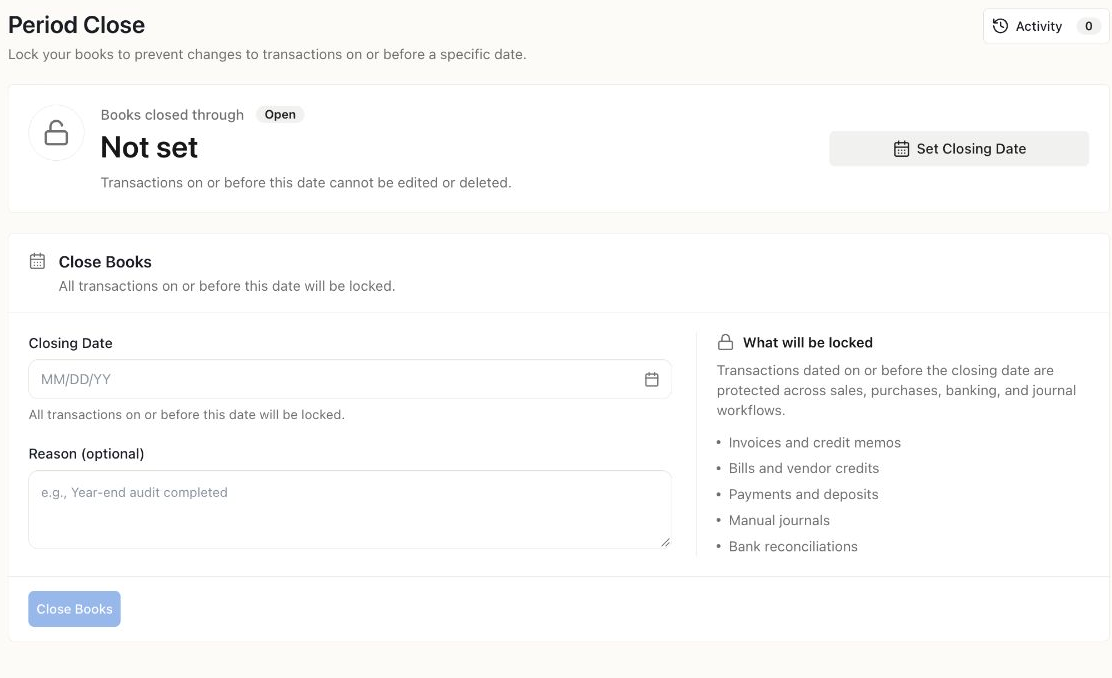Click the resize grip of the Reason box
1112x678 pixels.
pos(665,542)
